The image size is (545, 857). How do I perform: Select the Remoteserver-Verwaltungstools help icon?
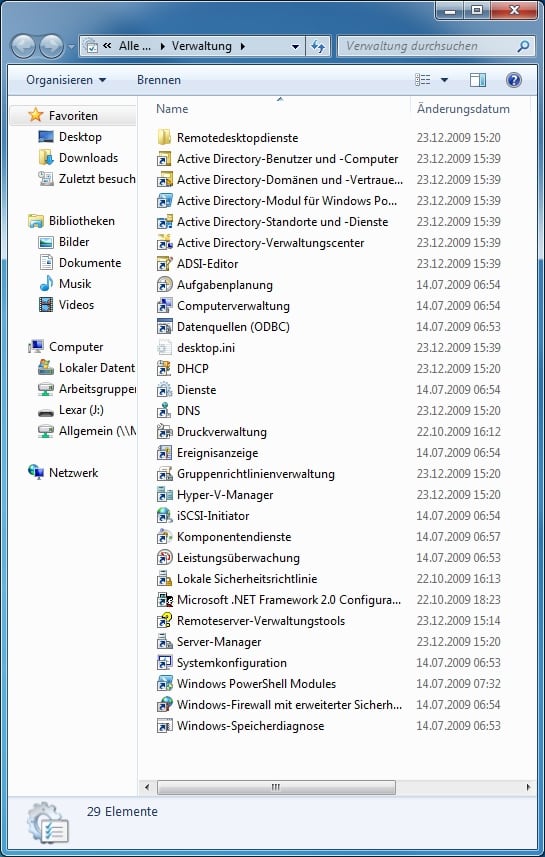click(165, 621)
